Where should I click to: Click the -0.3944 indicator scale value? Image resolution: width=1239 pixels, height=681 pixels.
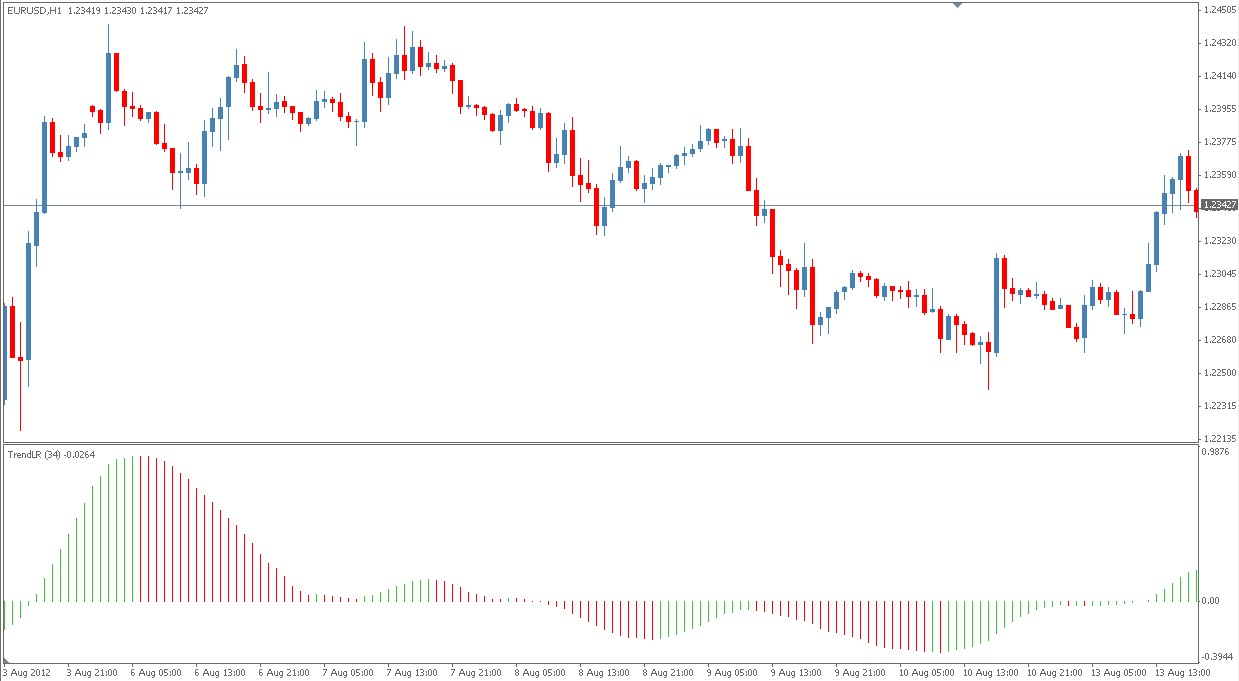[x=1219, y=657]
